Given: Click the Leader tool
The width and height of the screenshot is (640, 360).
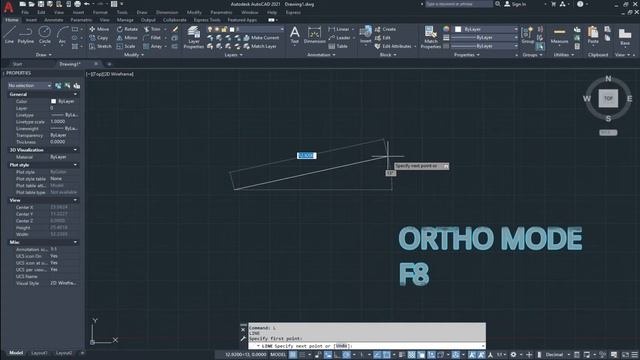Looking at the screenshot, I should click(340, 38).
